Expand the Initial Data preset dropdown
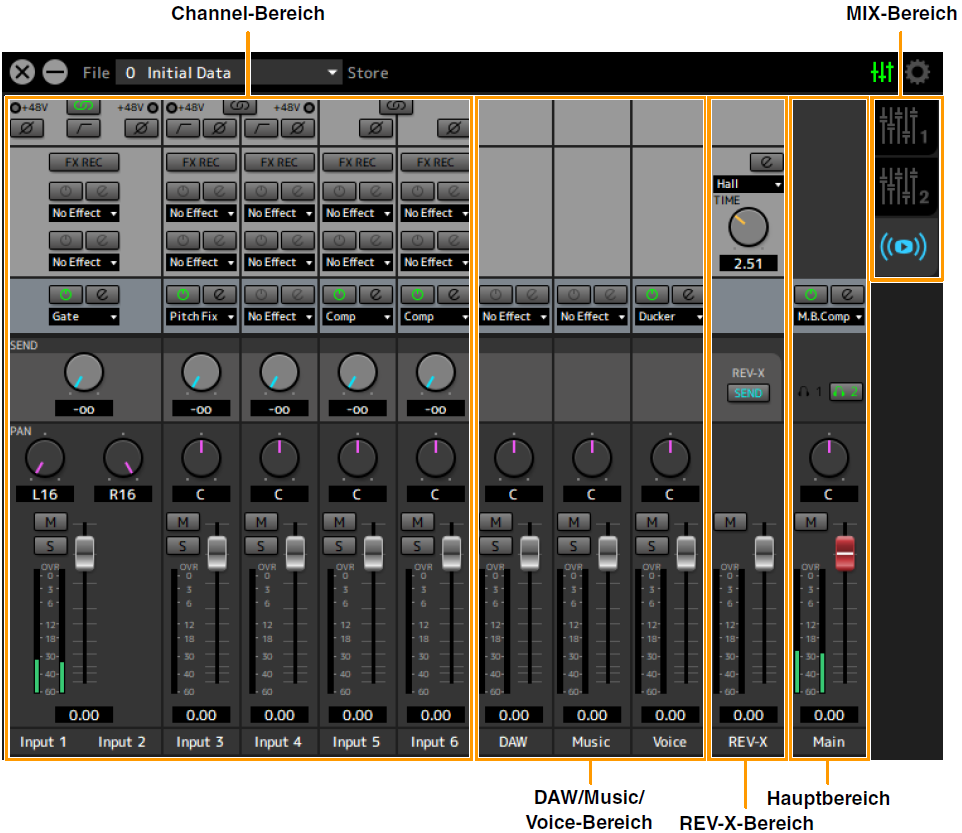This screenshot has width=962, height=833. [333, 73]
